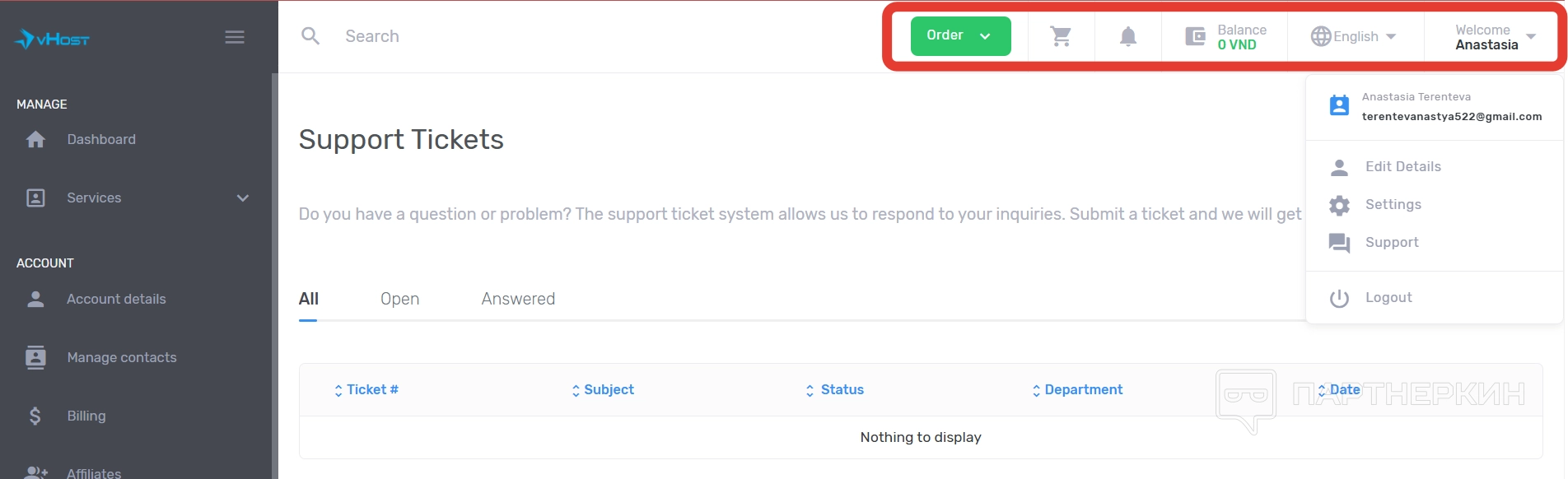Click the wallet Balance icon
The width and height of the screenshot is (1568, 479).
1195,36
